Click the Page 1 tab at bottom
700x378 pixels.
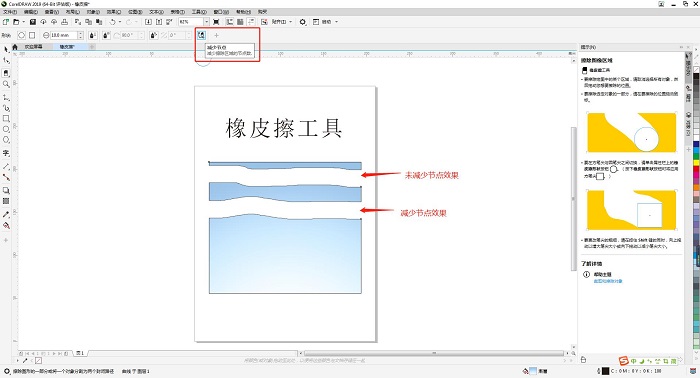point(80,353)
